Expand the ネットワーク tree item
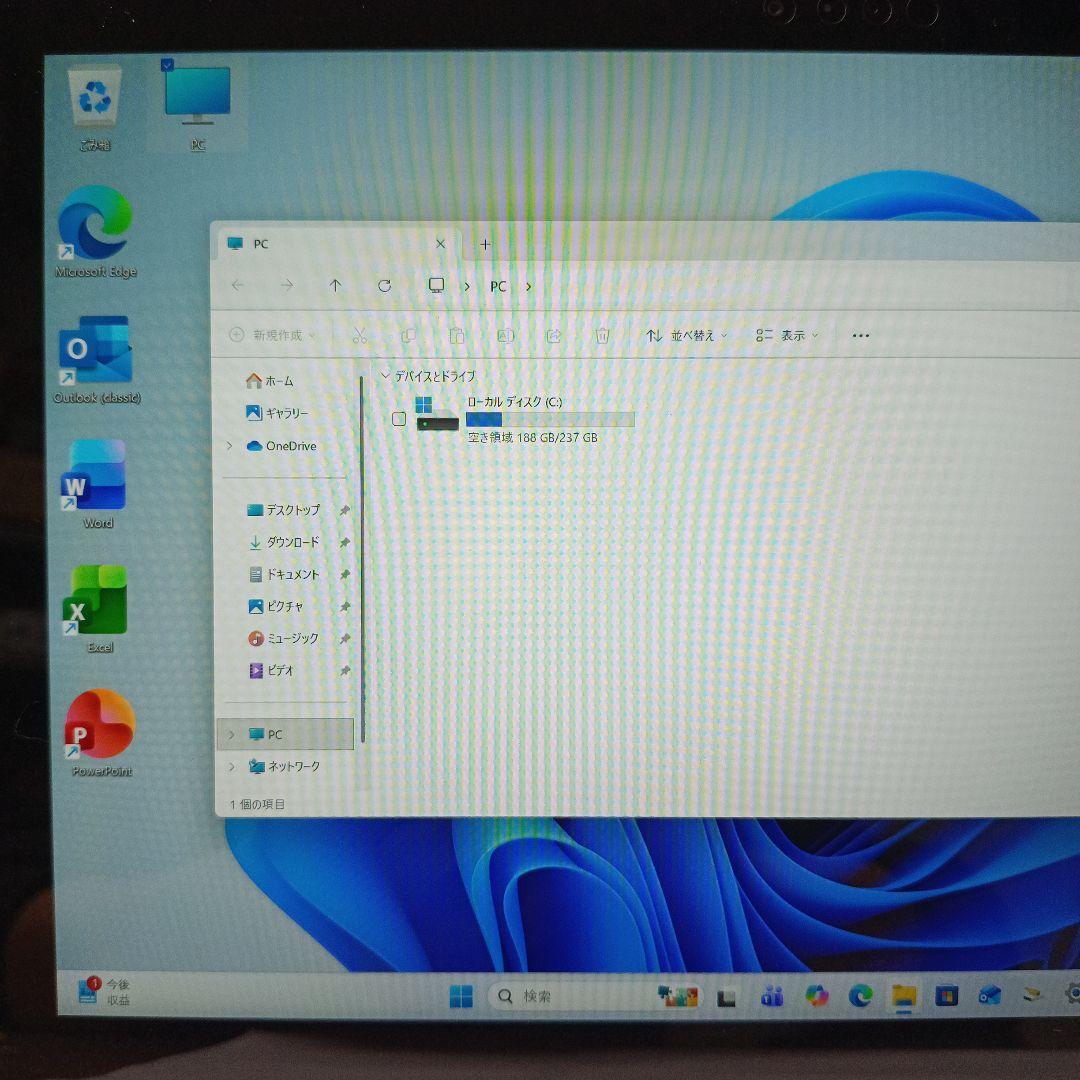 (x=230, y=766)
